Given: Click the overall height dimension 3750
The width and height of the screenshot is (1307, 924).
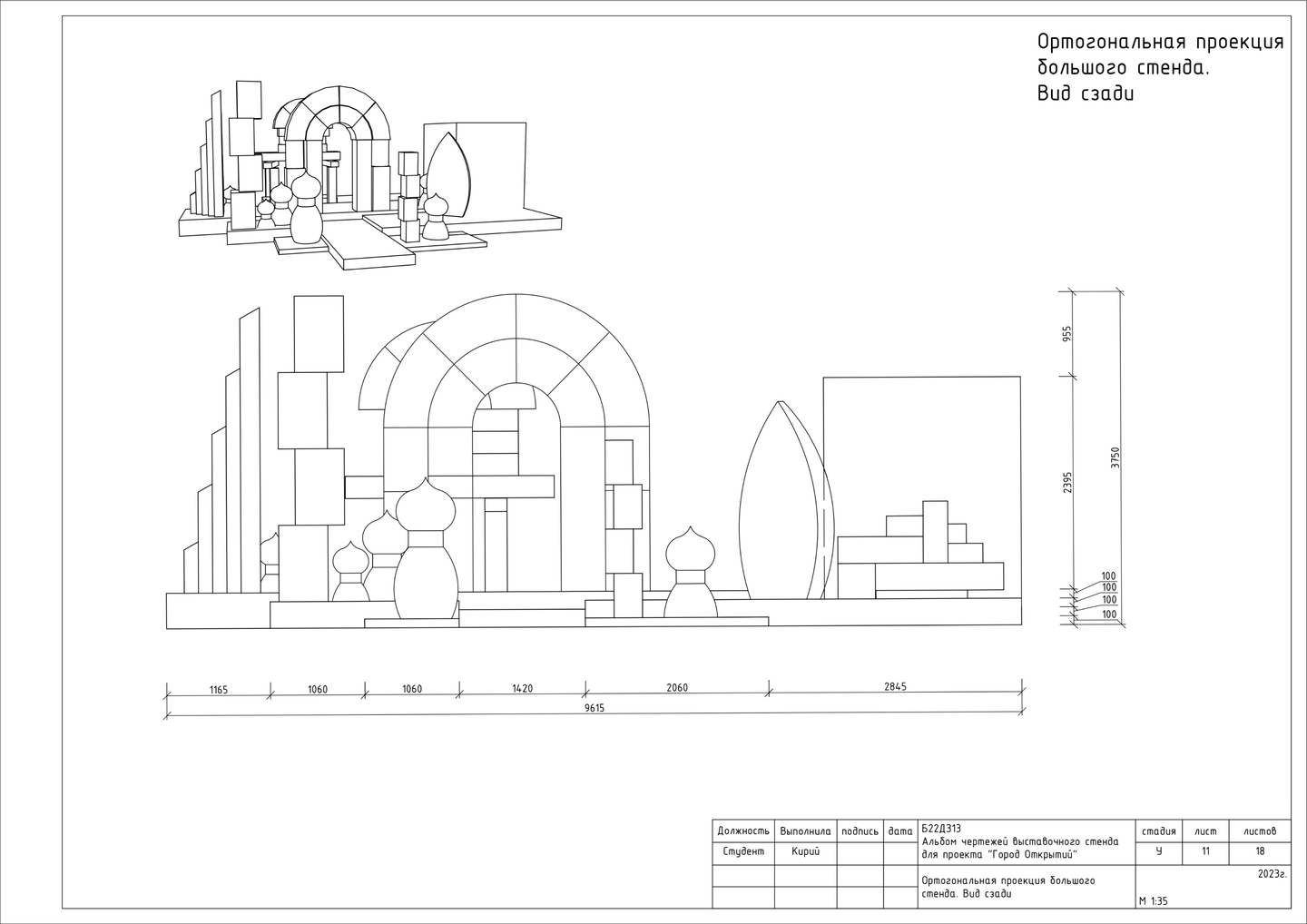Looking at the screenshot, I should pos(1115,458).
